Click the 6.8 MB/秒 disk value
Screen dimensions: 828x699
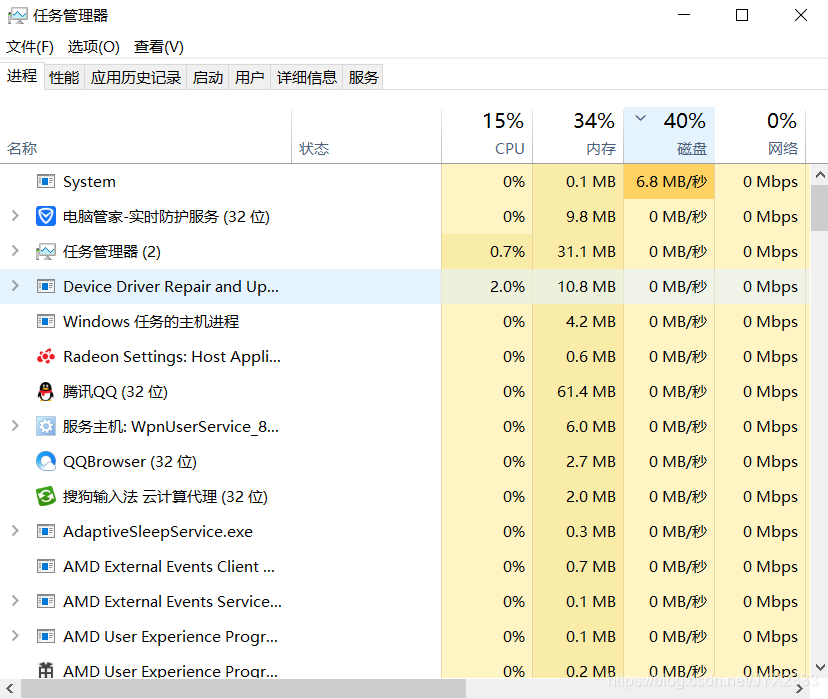click(671, 182)
